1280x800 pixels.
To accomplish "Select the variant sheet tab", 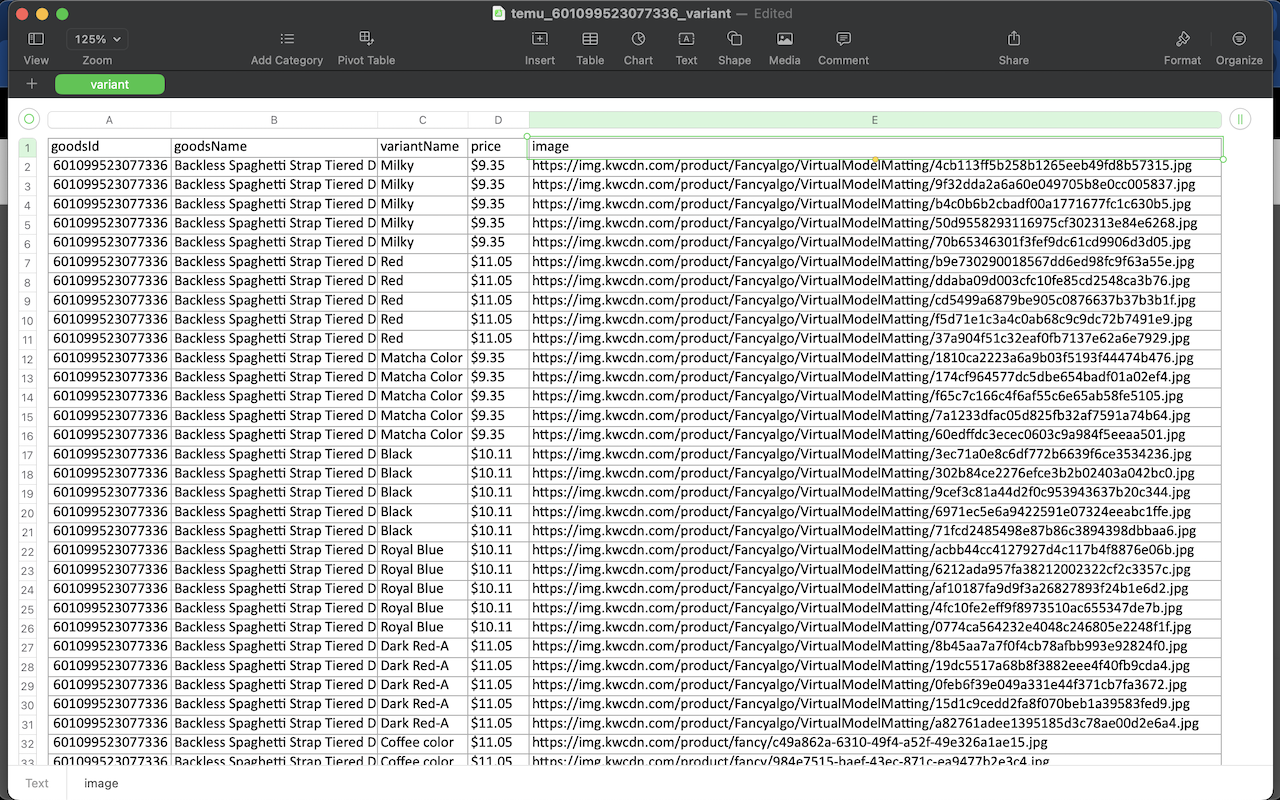I will point(110,84).
